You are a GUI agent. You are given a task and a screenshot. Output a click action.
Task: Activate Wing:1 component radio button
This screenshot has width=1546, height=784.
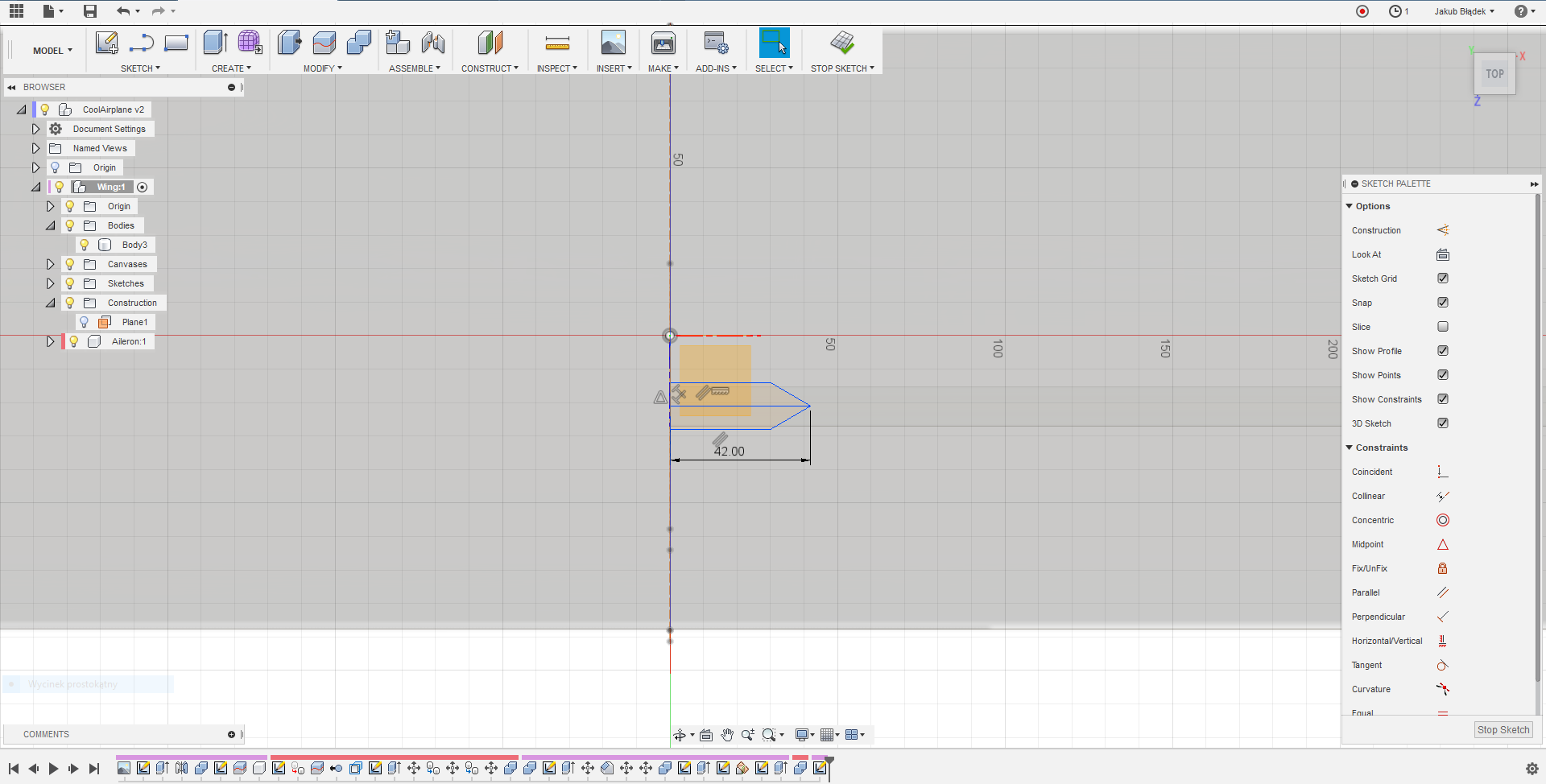143,187
